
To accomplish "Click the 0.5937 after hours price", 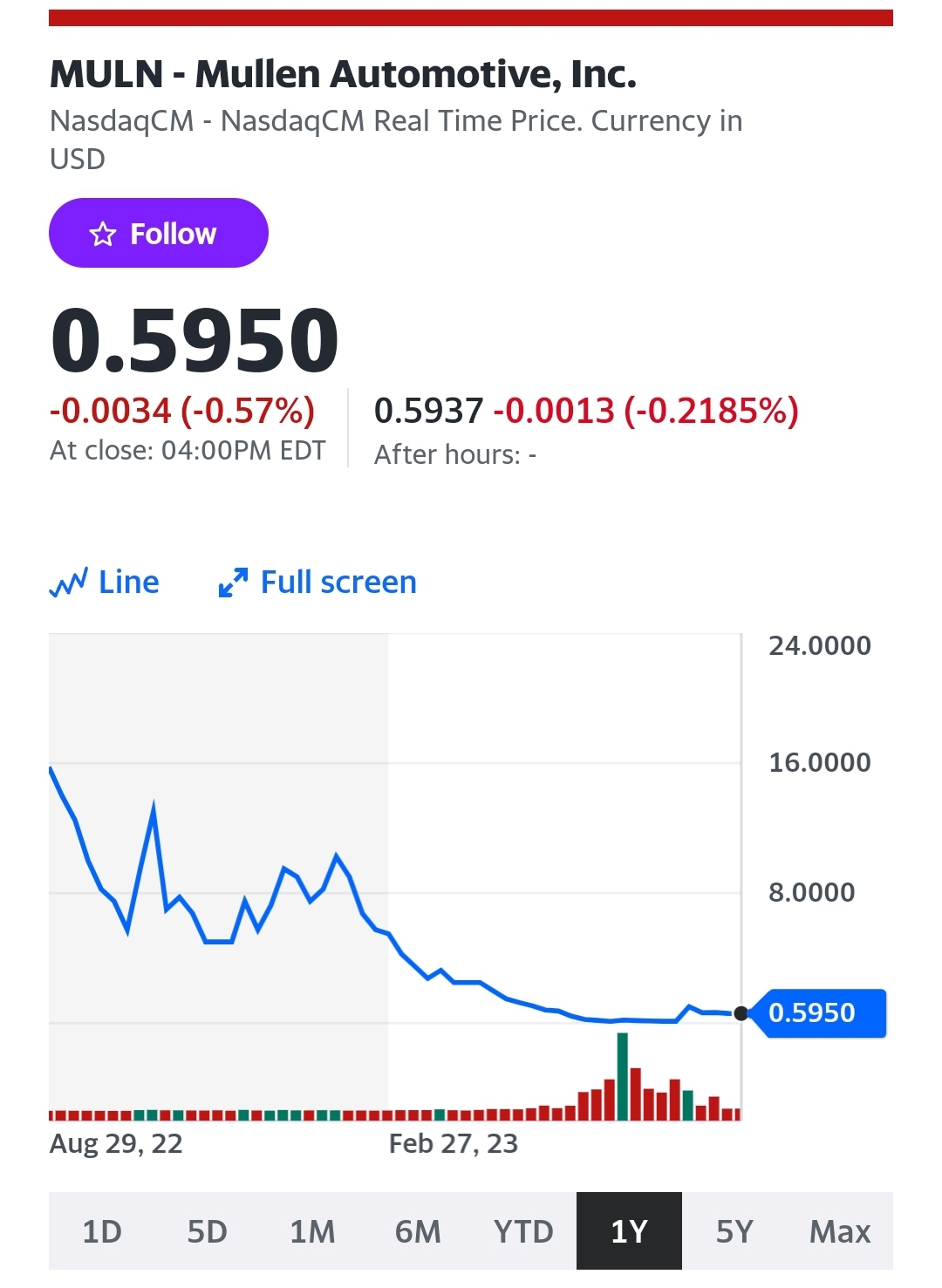I will click(428, 411).
